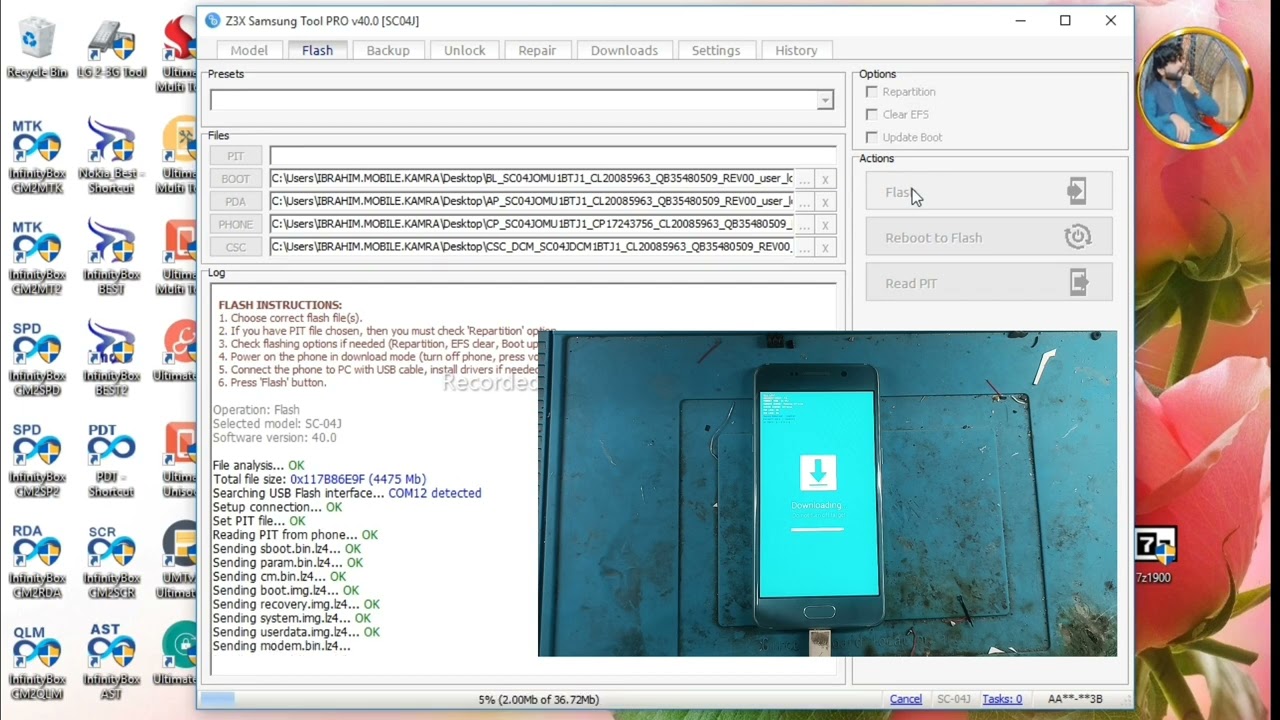Browse for CSC file with ellipsis button
This screenshot has width=1280, height=720.
point(804,248)
